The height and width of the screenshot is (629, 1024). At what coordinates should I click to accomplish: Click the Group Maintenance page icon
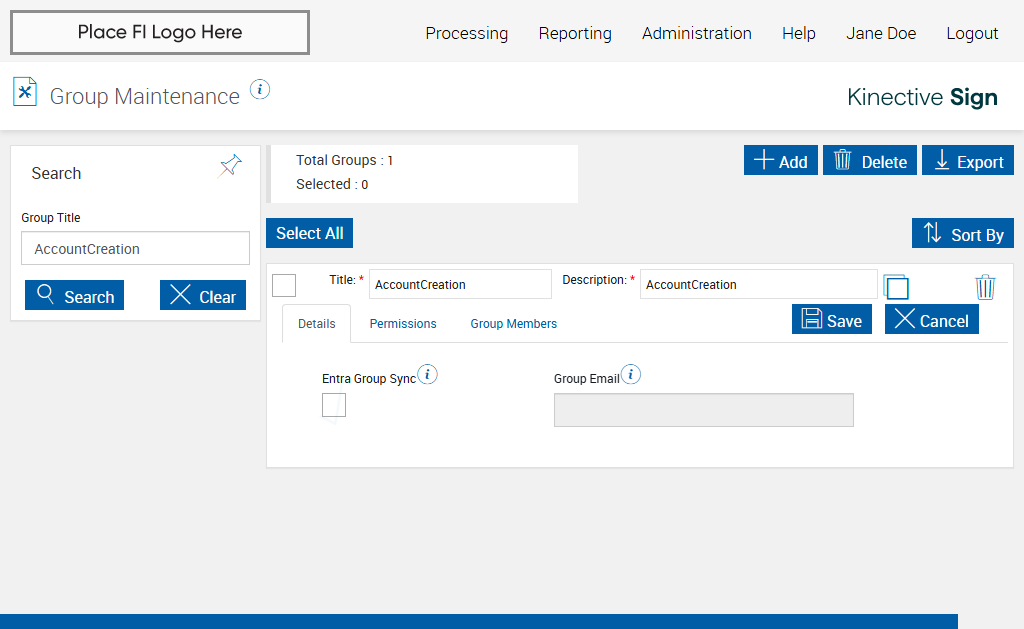click(25, 92)
